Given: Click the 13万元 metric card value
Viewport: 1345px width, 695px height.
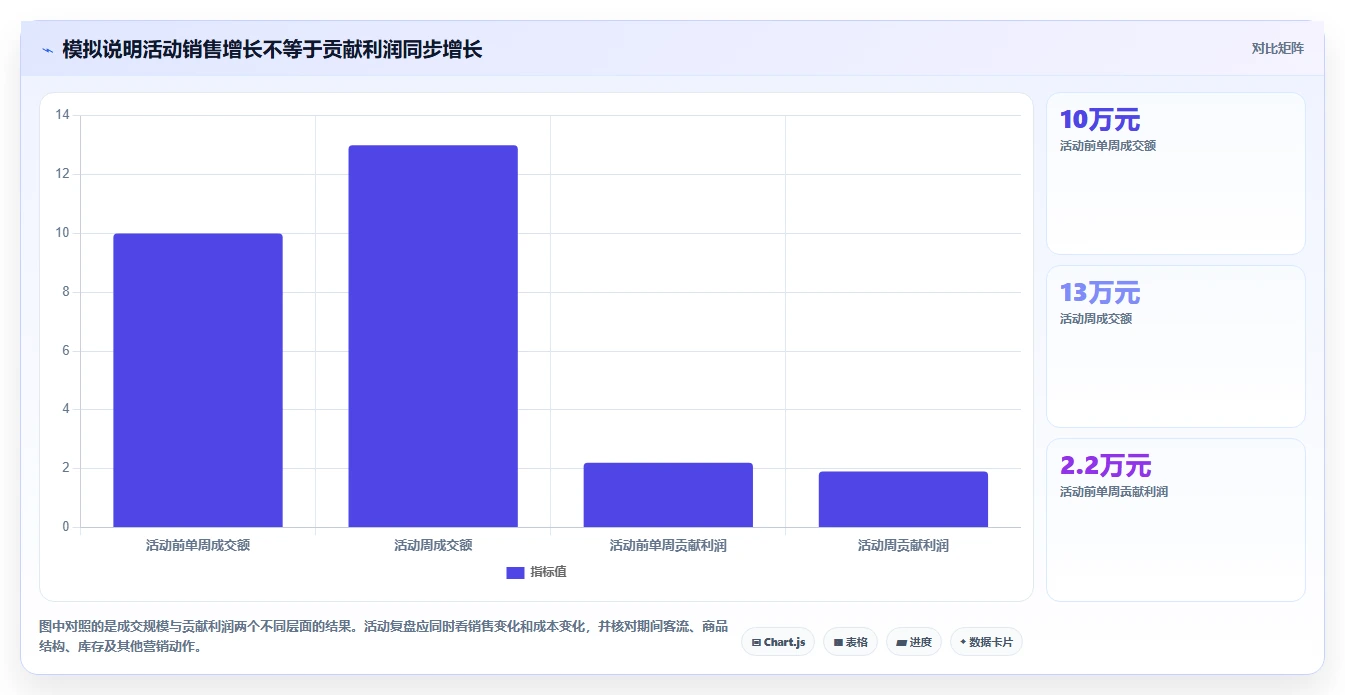Looking at the screenshot, I should [1100, 293].
